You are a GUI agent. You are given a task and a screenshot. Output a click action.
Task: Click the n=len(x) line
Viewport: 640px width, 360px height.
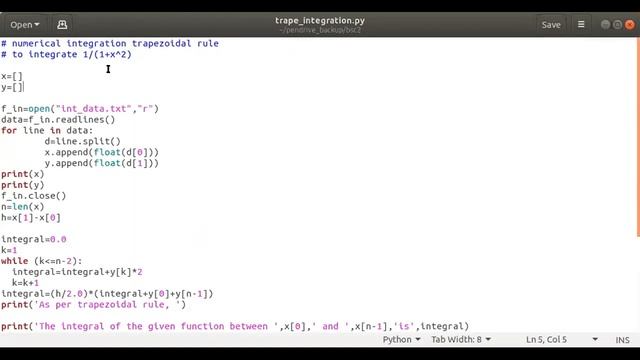click(x=22, y=207)
